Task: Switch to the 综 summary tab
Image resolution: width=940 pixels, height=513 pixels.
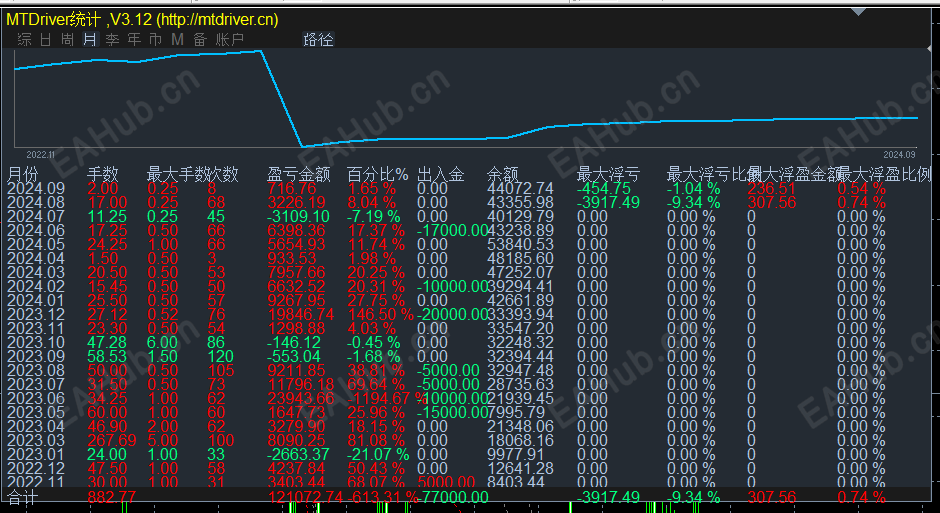Action: click(25, 40)
